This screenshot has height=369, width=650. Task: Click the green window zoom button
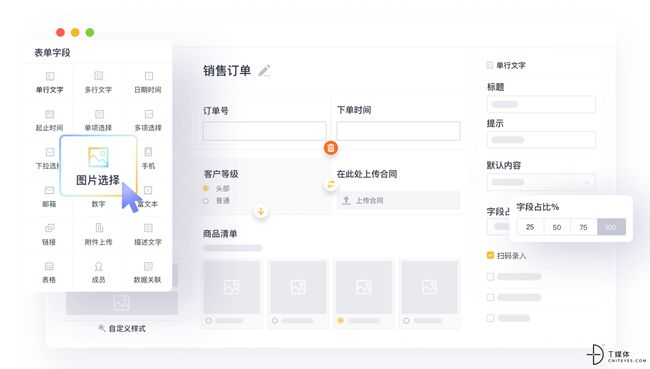coord(90,32)
